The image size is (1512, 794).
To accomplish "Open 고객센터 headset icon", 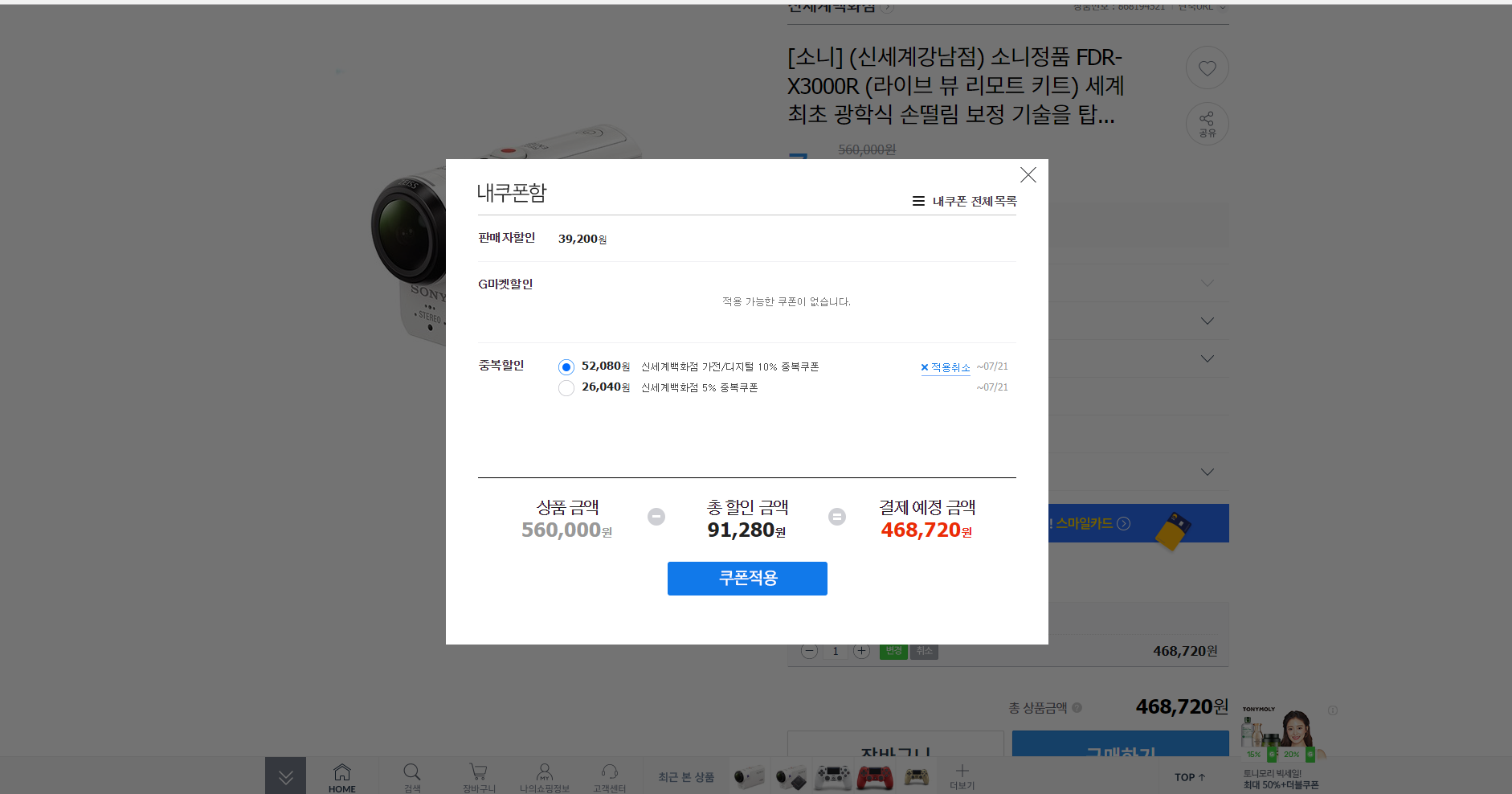I will [x=609, y=777].
